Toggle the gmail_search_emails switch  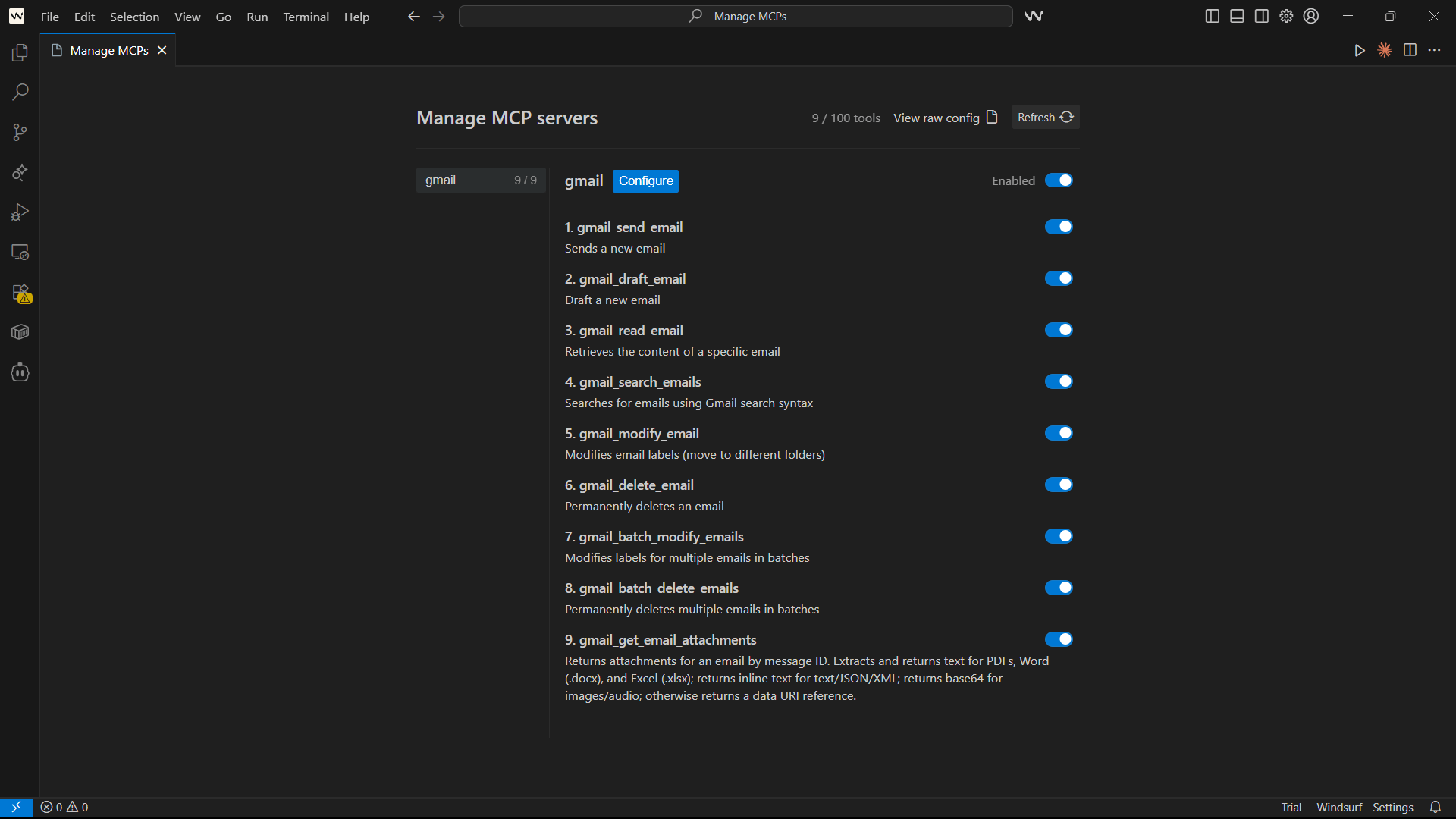pyautogui.click(x=1059, y=381)
